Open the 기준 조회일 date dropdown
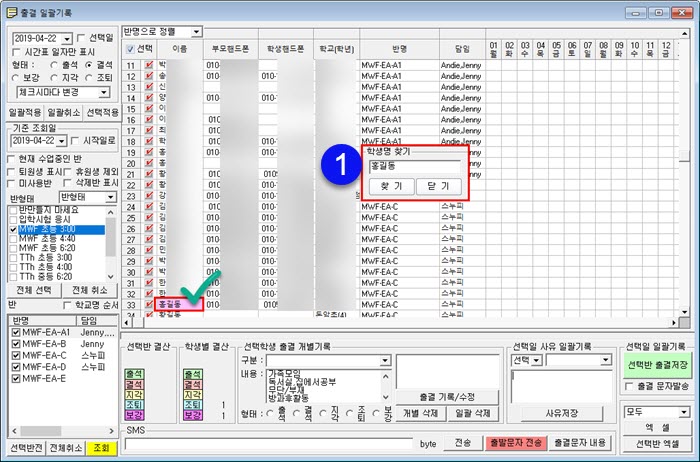The image size is (700, 462). click(62, 141)
